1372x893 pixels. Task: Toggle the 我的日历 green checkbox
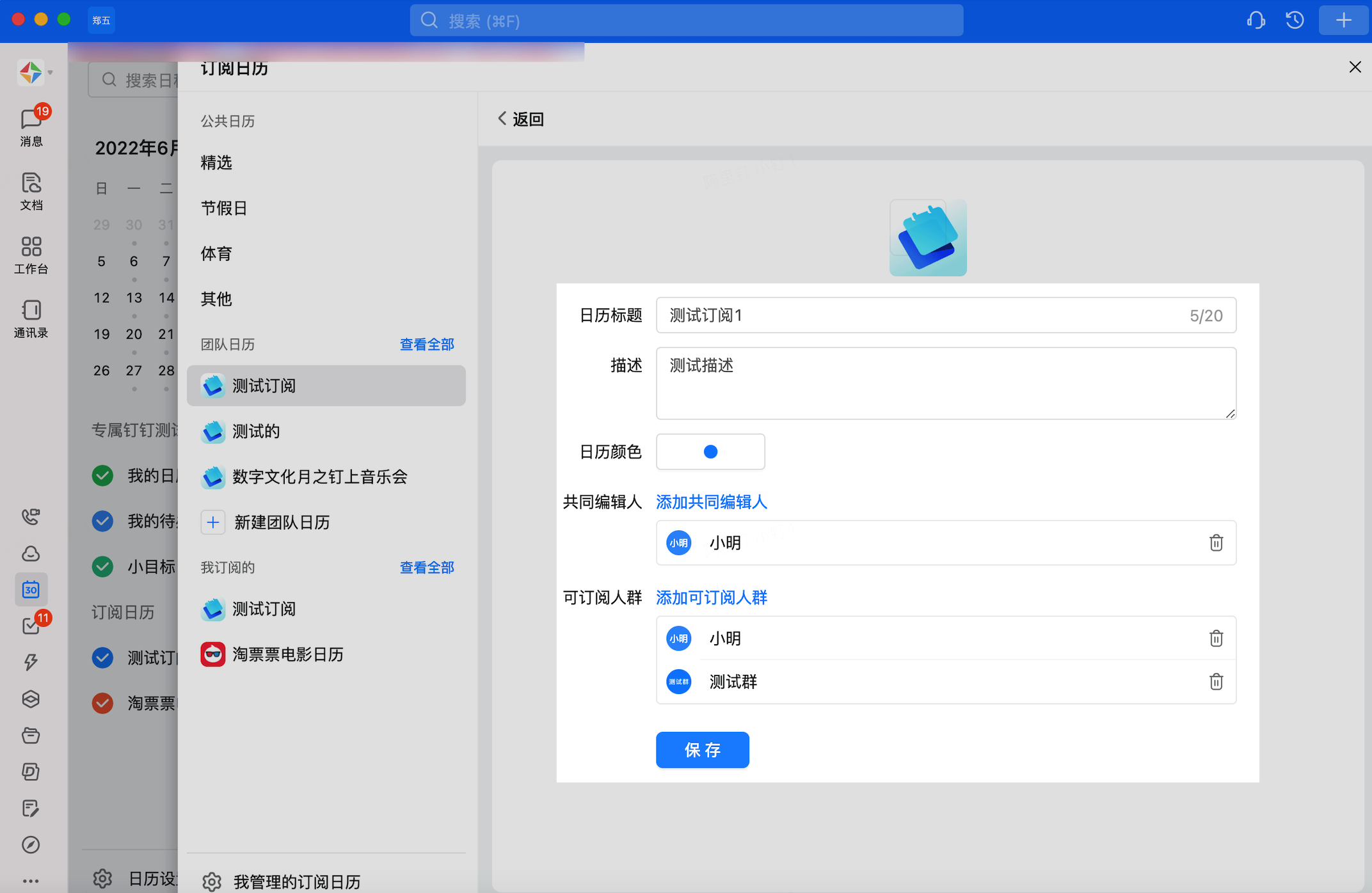click(102, 475)
